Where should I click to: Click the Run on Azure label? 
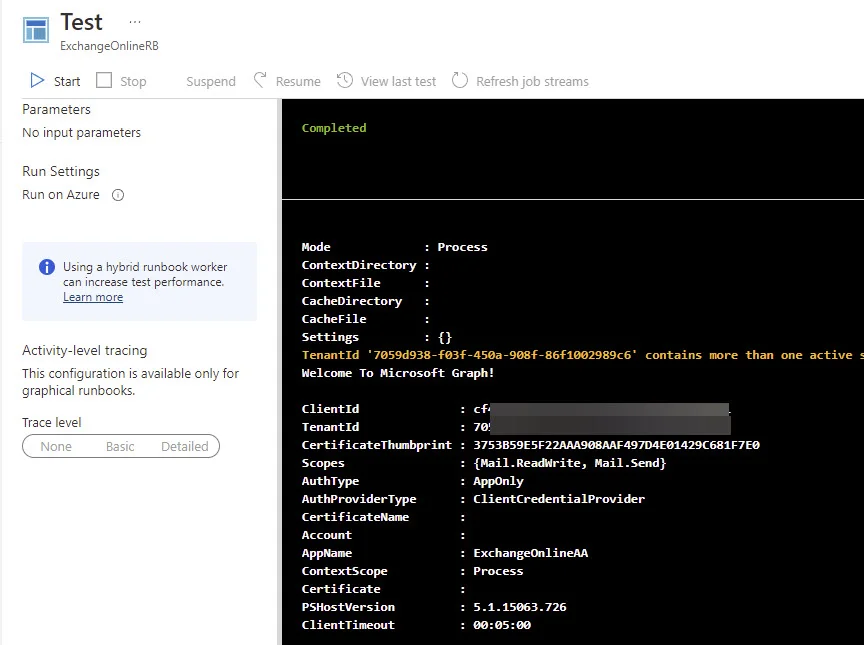coord(61,194)
